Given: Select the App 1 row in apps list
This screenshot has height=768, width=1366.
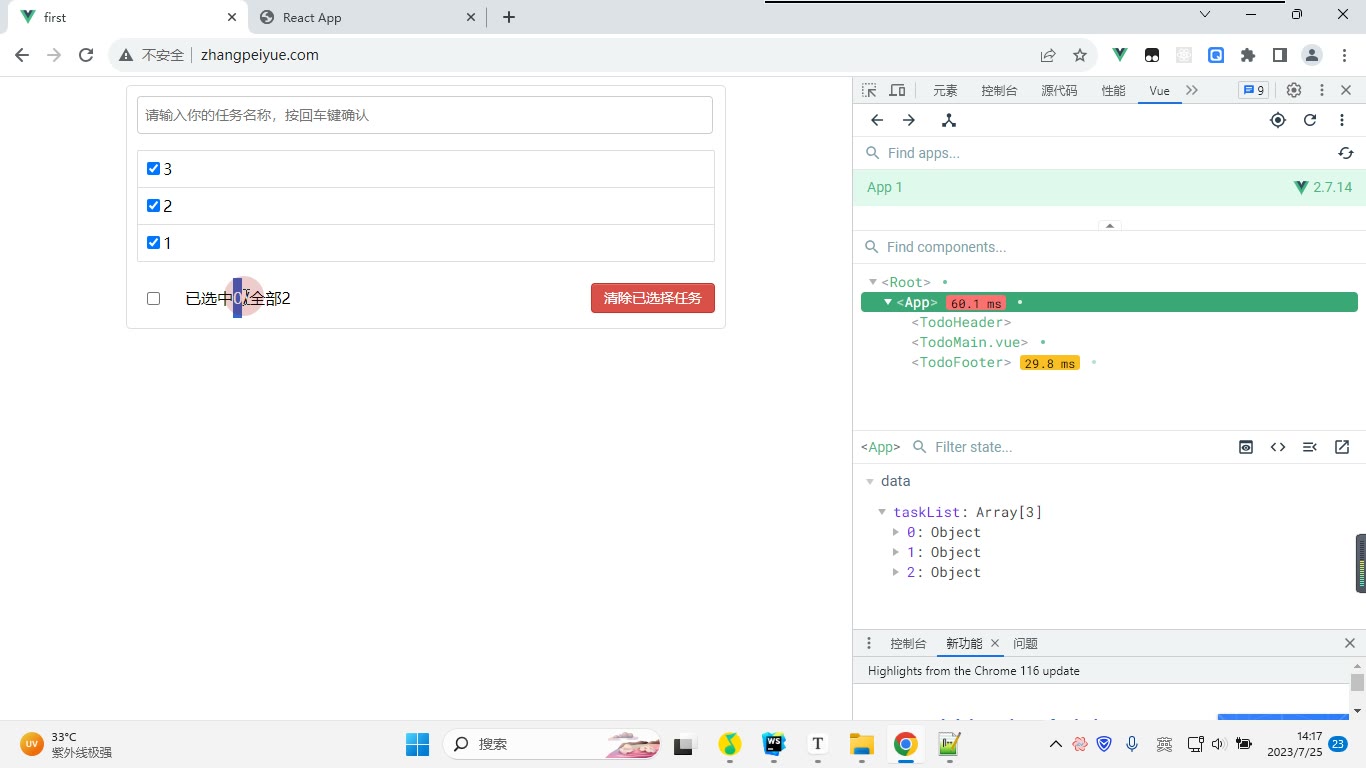Looking at the screenshot, I should tap(1109, 187).
